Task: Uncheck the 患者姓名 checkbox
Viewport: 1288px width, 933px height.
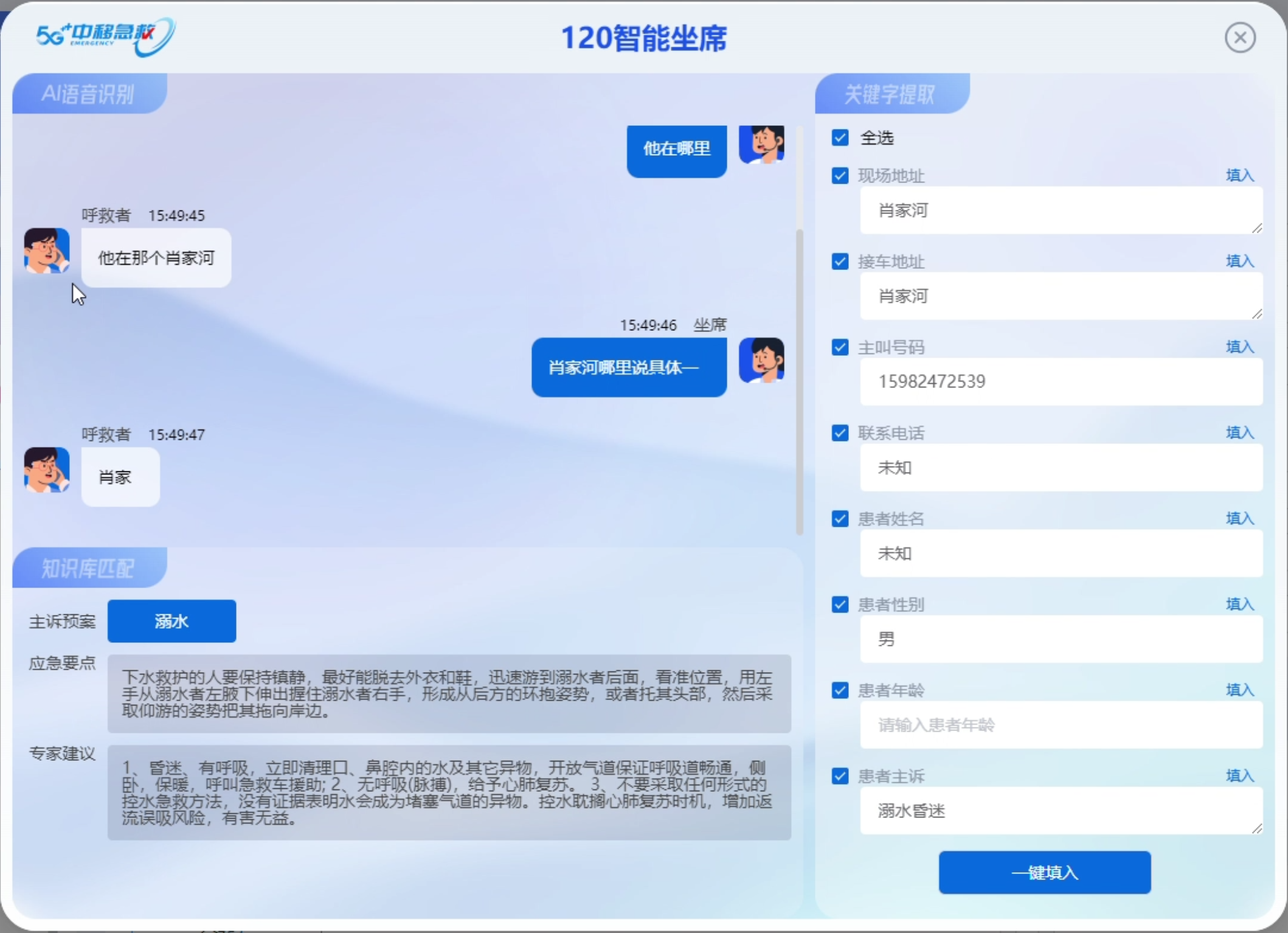Action: tap(840, 519)
